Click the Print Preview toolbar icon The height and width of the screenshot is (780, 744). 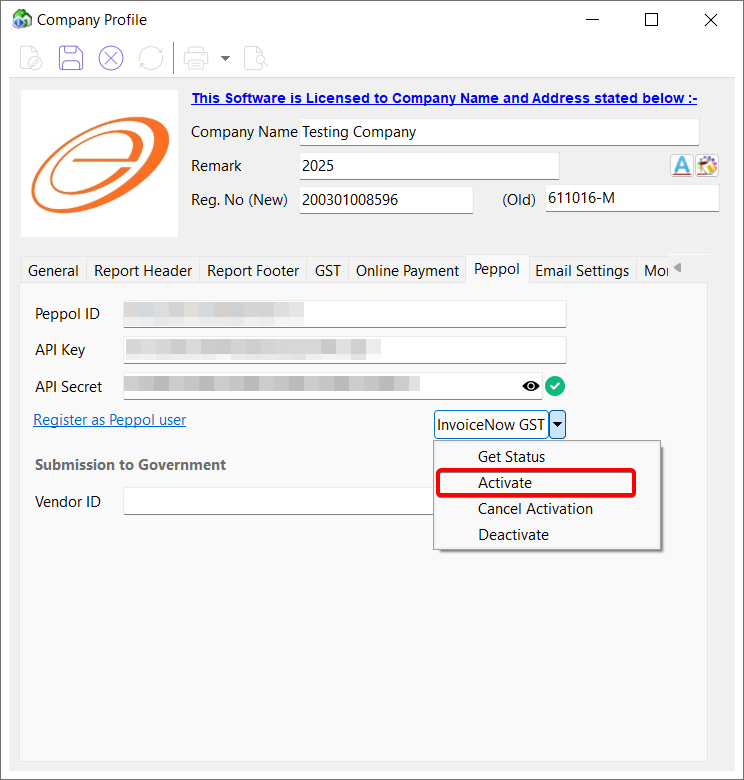click(x=256, y=58)
